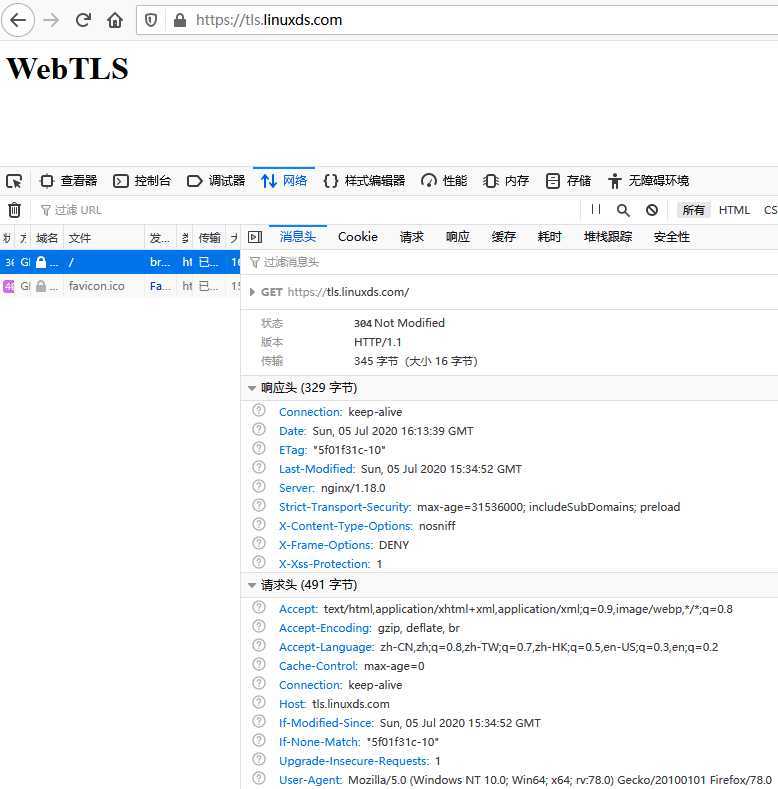Switch to the 性能 performance tab

[444, 181]
